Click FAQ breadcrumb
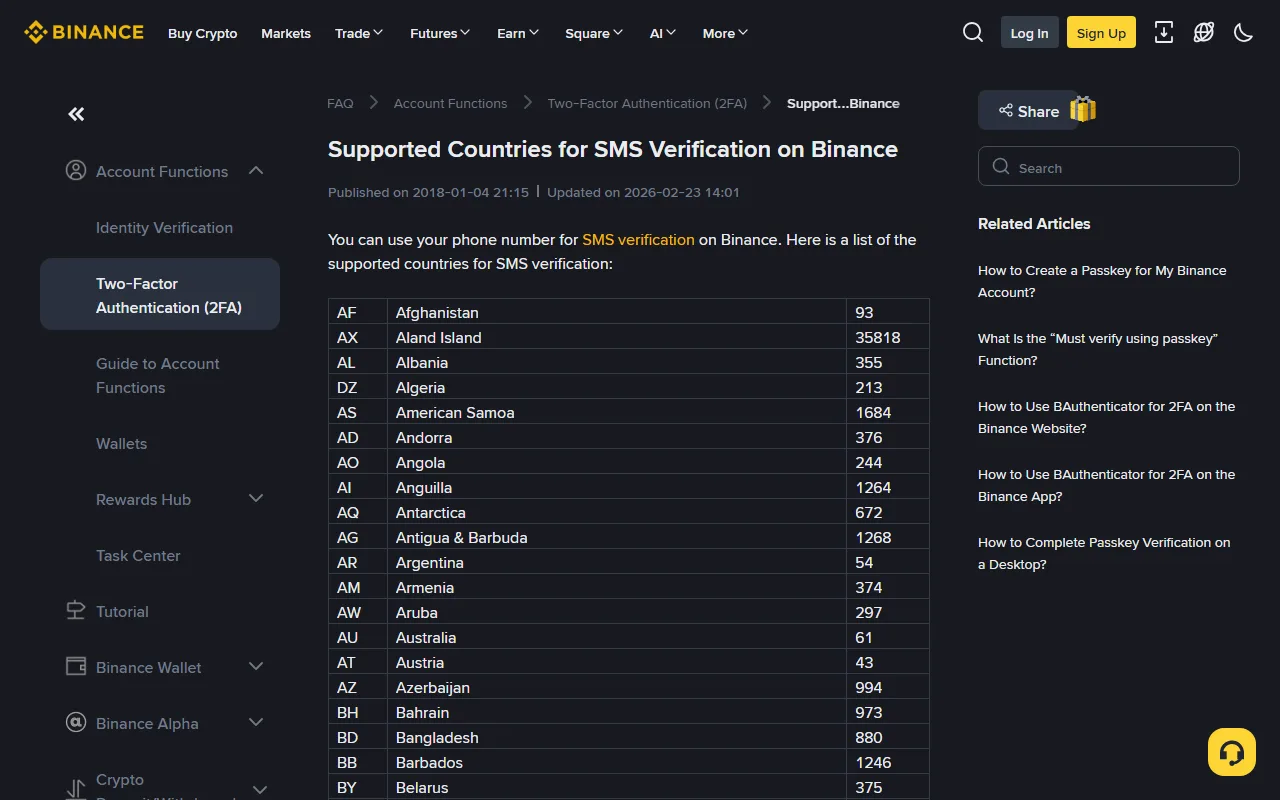The image size is (1280, 800). [x=340, y=103]
